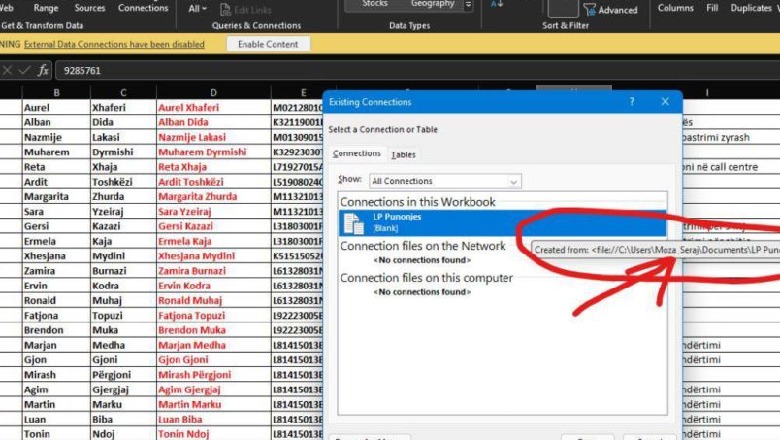780x440 pixels.
Task: Click the Existing Connections ribbon button
Action: (x=143, y=8)
